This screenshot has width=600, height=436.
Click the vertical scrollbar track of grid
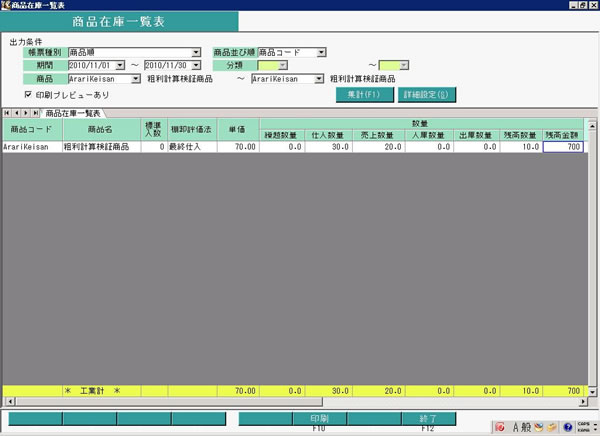pos(592,259)
